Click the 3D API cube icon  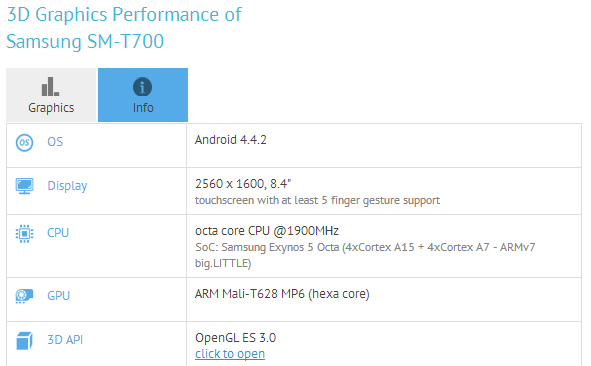point(24,340)
